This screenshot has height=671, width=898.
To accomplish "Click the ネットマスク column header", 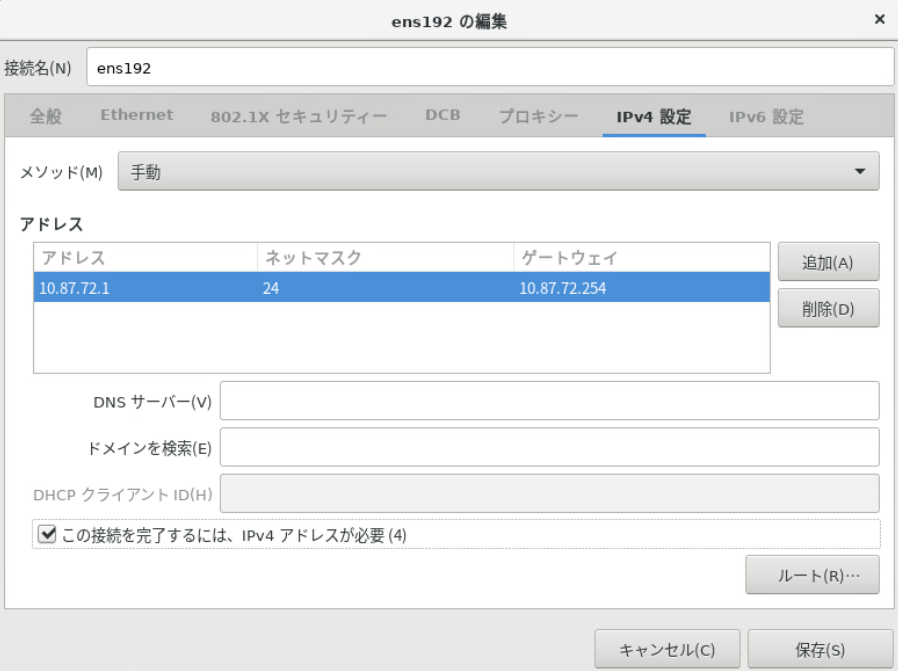I will click(385, 258).
